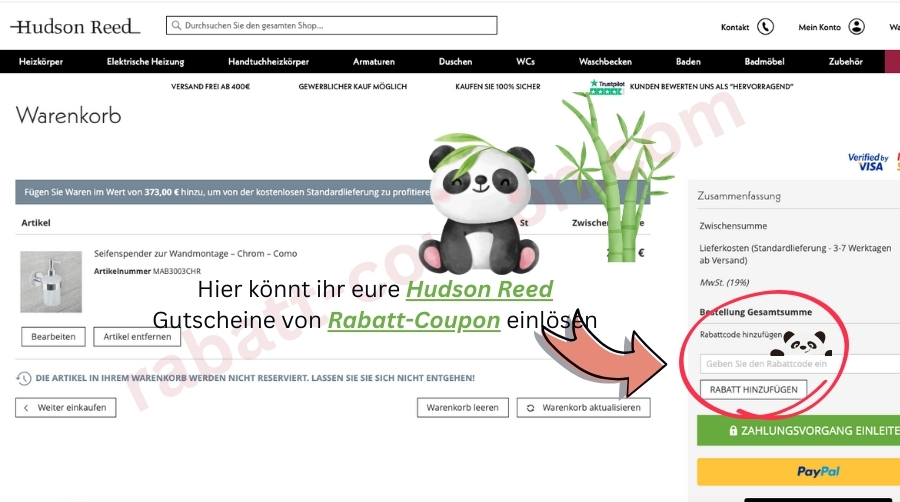Remove item with Artikel entfernen
The image size is (900, 502).
pyautogui.click(x=135, y=337)
